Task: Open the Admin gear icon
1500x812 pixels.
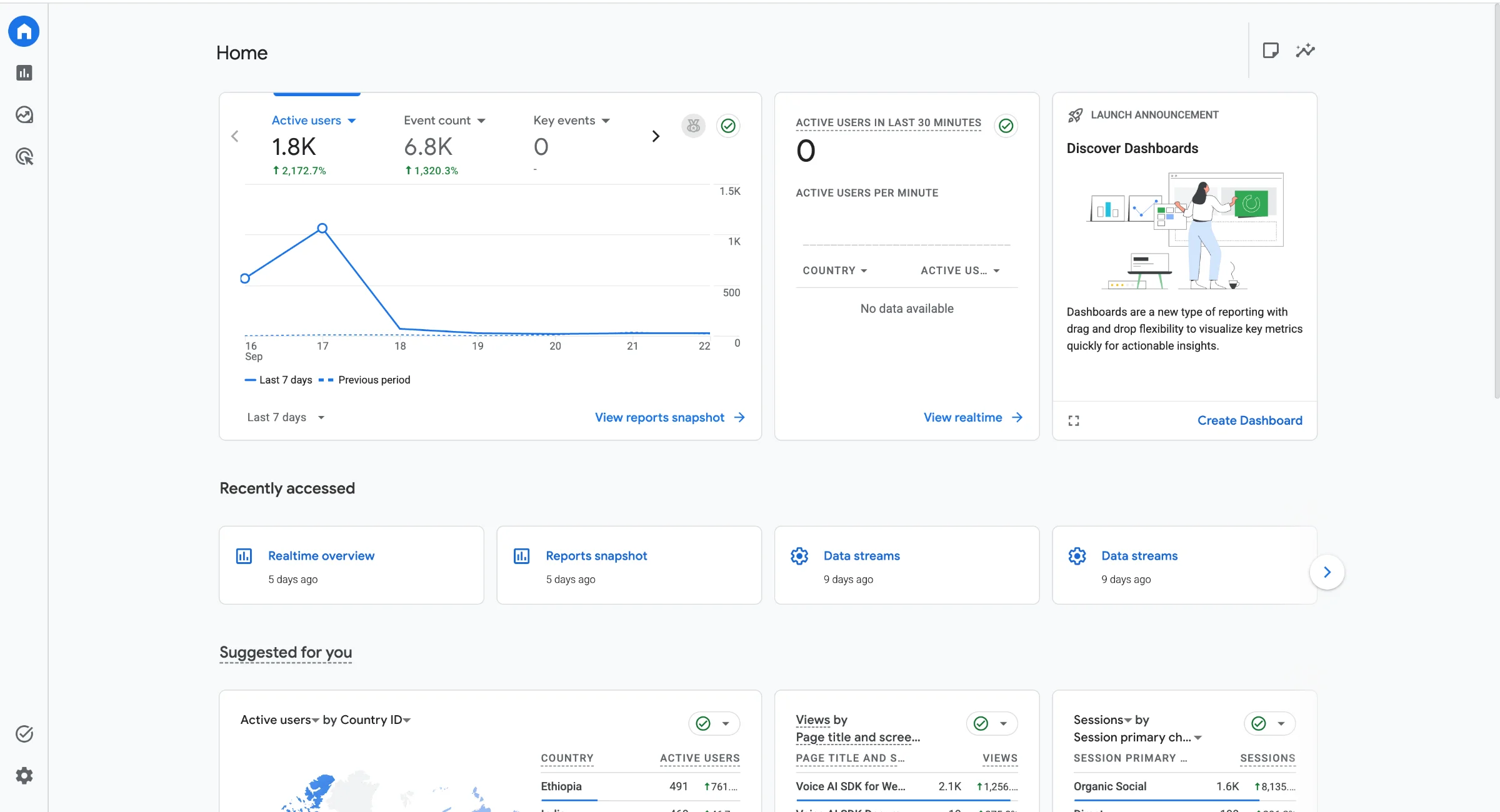Action: (24, 776)
